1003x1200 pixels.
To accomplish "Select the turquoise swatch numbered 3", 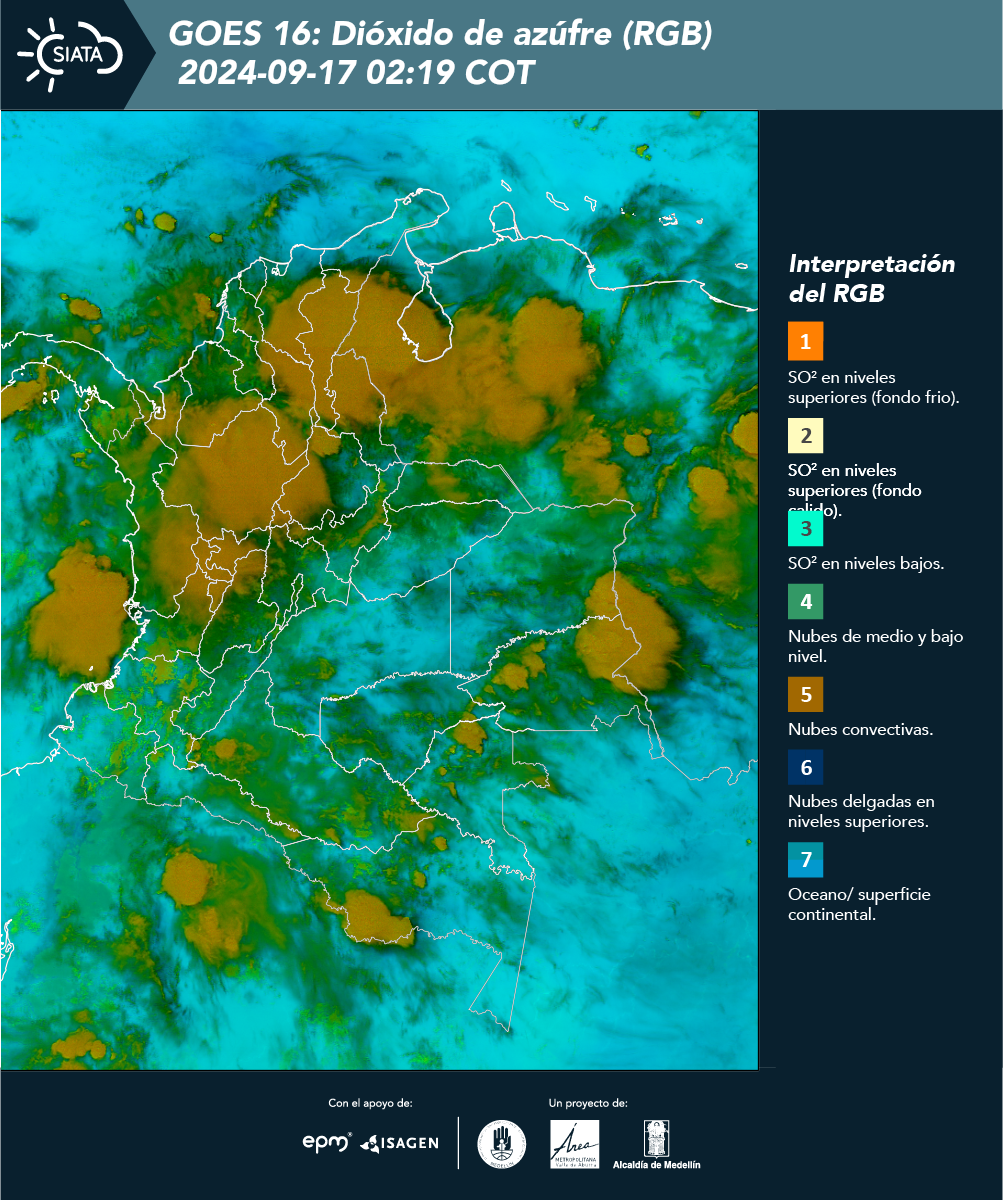I will pyautogui.click(x=805, y=528).
